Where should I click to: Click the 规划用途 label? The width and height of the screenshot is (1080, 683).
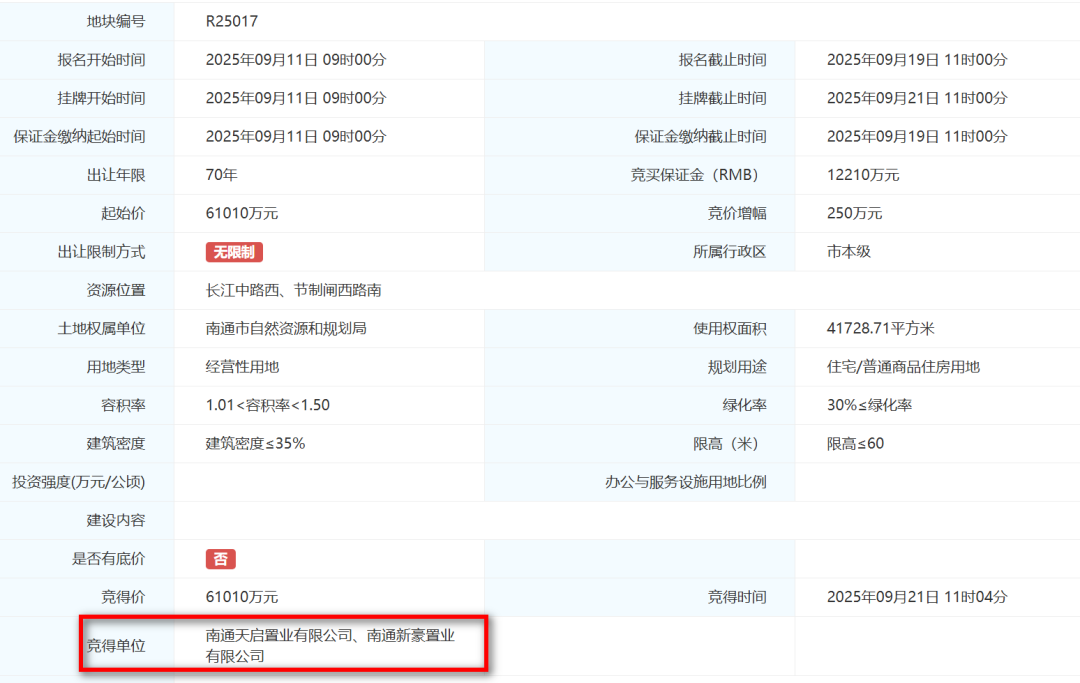(x=737, y=367)
